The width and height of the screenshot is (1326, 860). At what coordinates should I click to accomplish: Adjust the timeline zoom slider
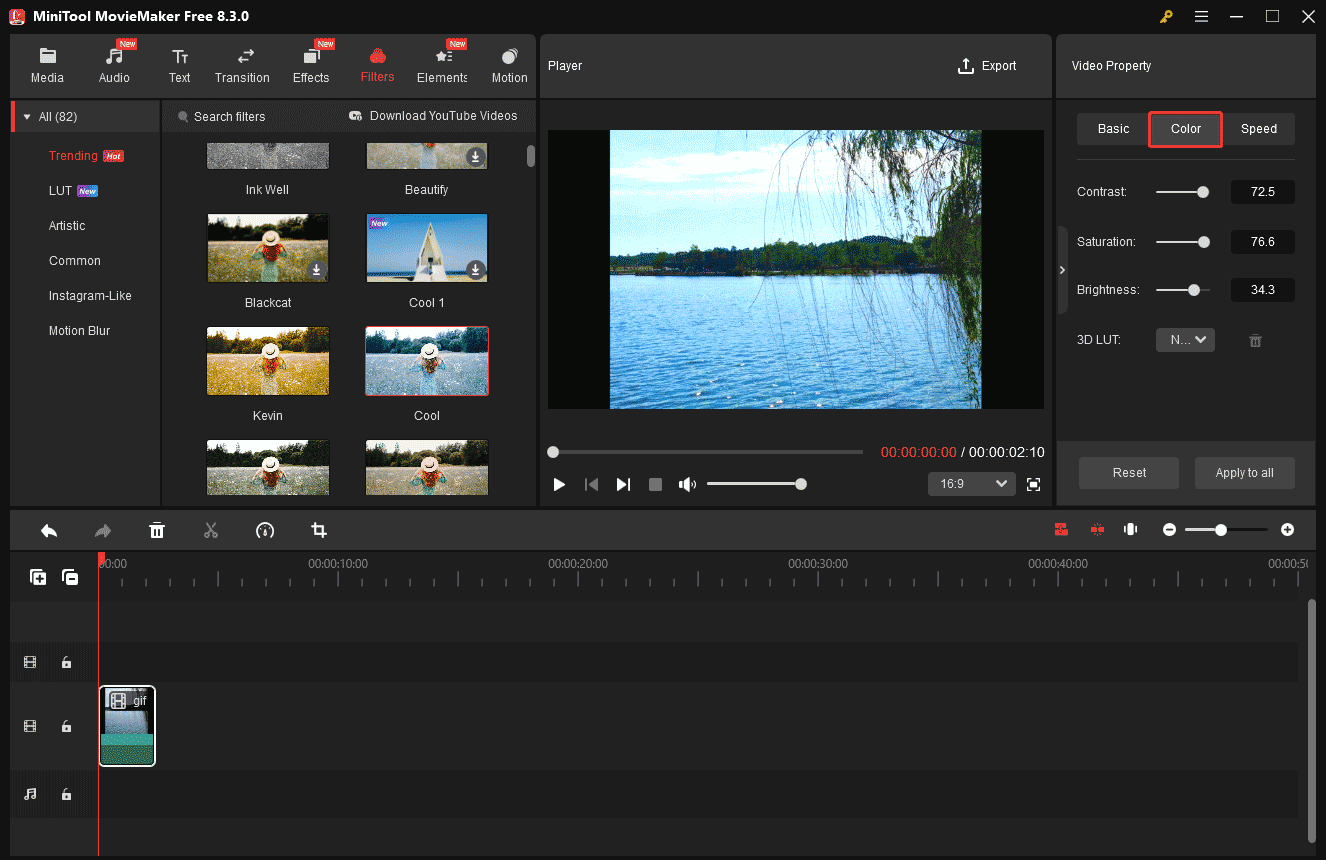tap(1226, 530)
